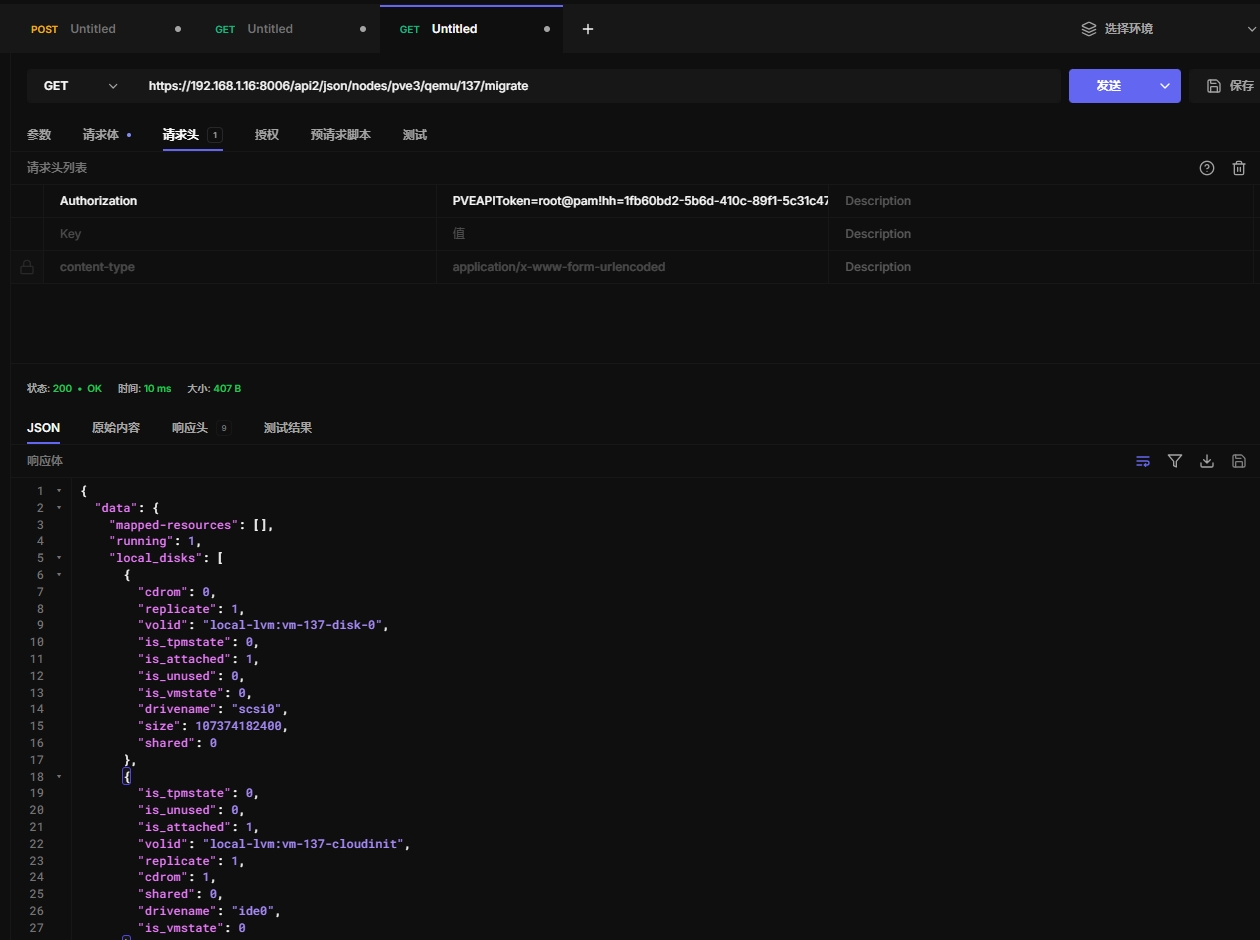Click the 发送 send button

1109,86
